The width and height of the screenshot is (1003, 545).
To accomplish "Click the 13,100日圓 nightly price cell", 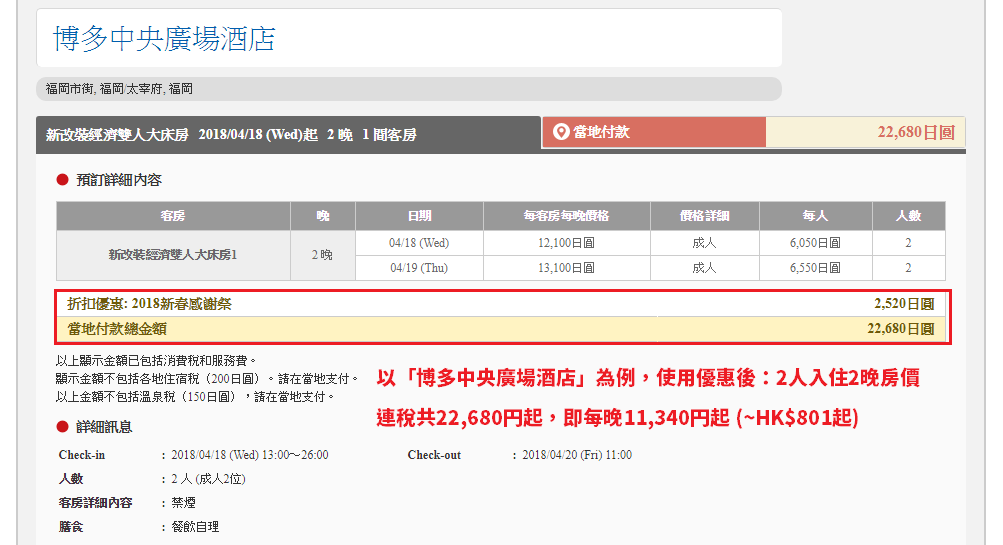I will point(567,268).
